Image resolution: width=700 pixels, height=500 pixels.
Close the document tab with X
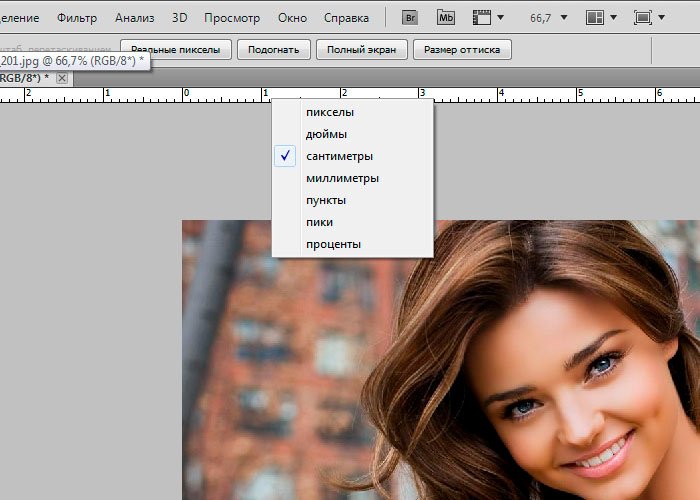(62, 78)
